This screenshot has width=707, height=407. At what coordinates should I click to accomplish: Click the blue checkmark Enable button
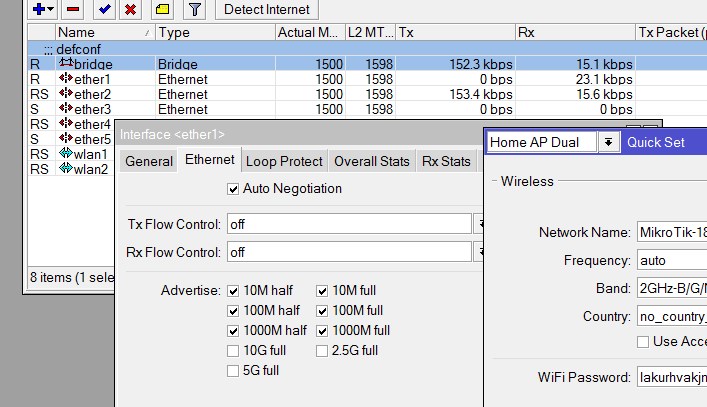[105, 9]
